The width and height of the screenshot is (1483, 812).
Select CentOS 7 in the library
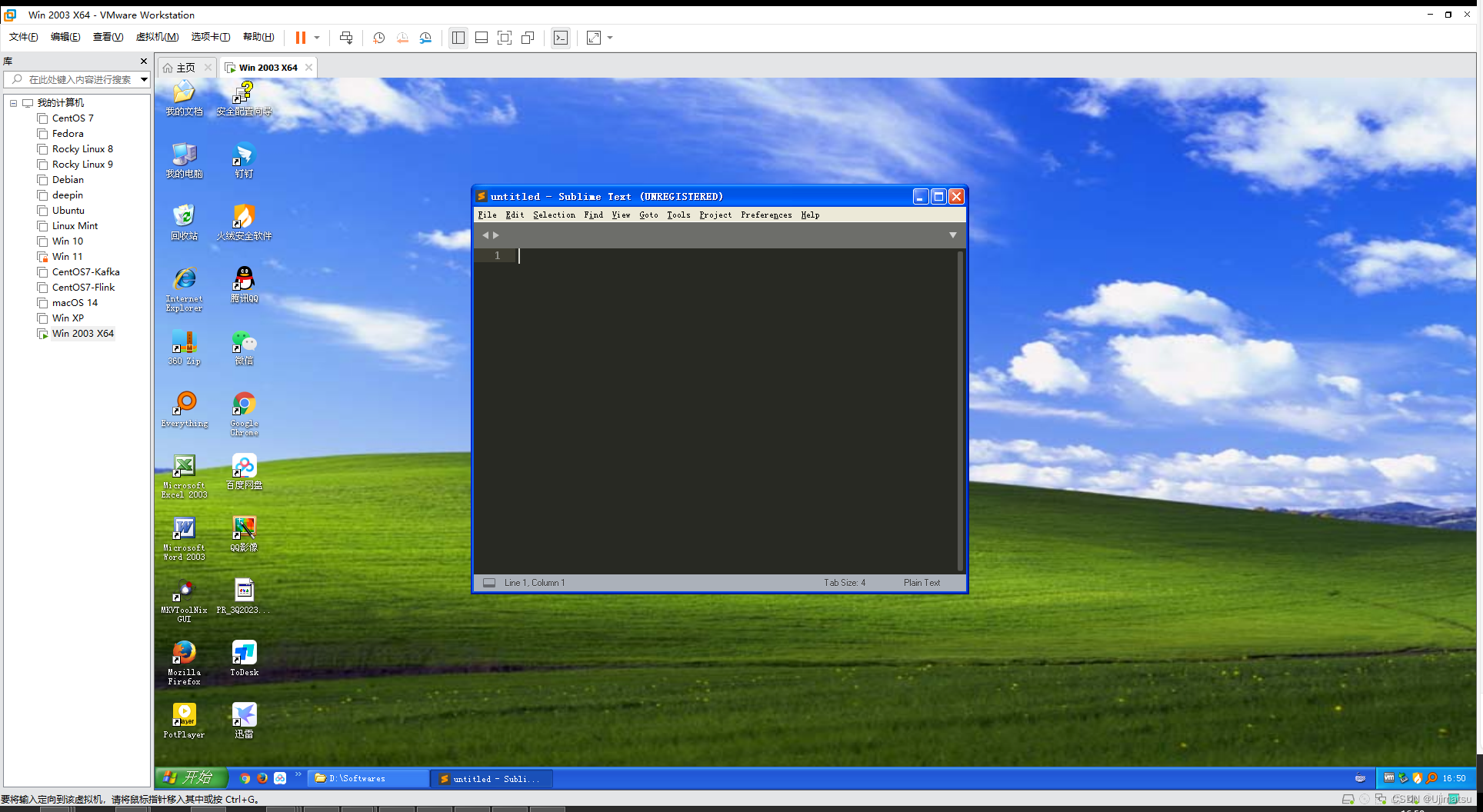[72, 118]
